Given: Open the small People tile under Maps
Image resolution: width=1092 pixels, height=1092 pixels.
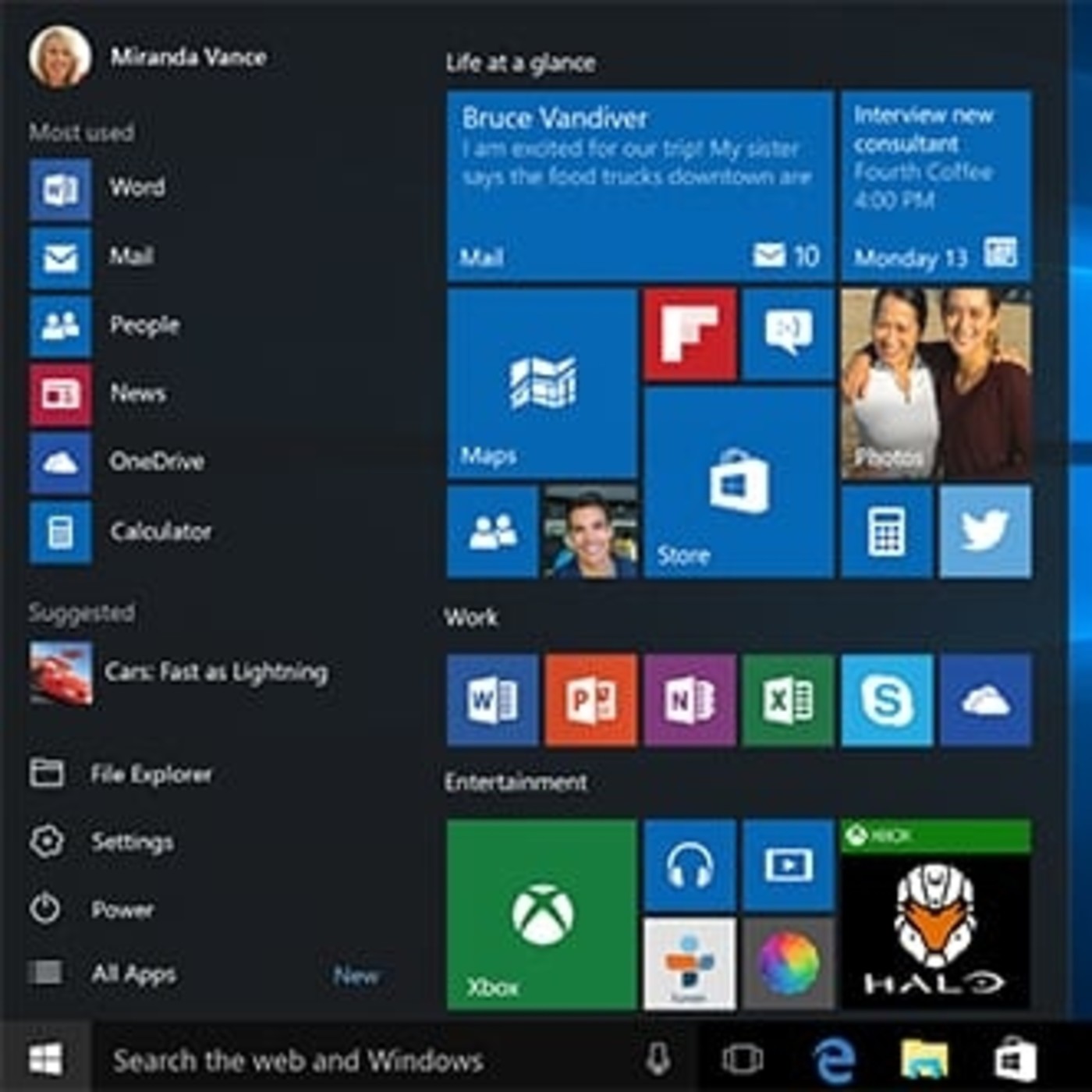Looking at the screenshot, I should [x=492, y=531].
